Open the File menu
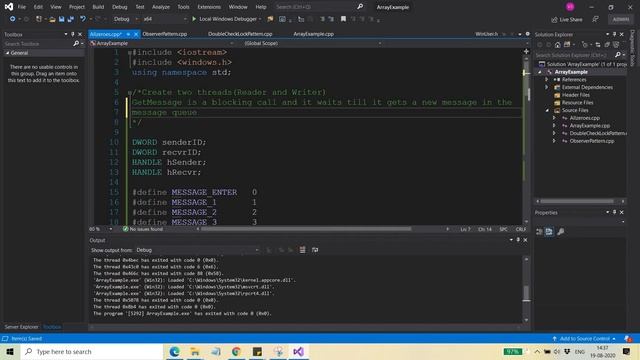This screenshot has height=360, width=640. (22, 7)
